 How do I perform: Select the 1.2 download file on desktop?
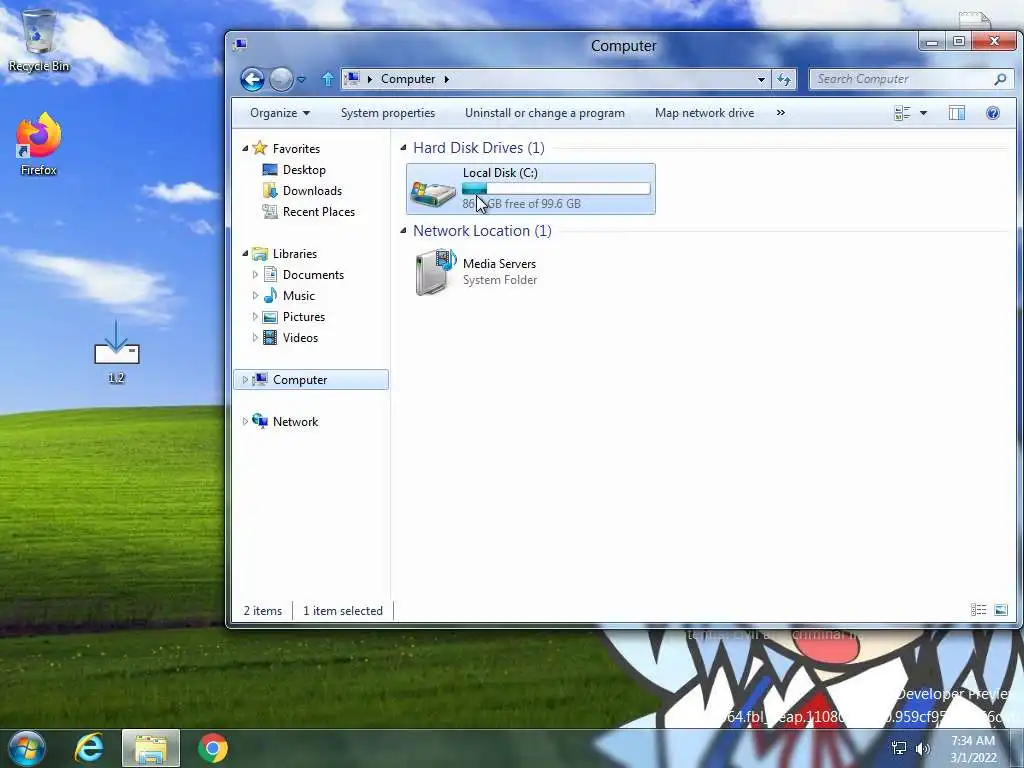[x=116, y=351]
